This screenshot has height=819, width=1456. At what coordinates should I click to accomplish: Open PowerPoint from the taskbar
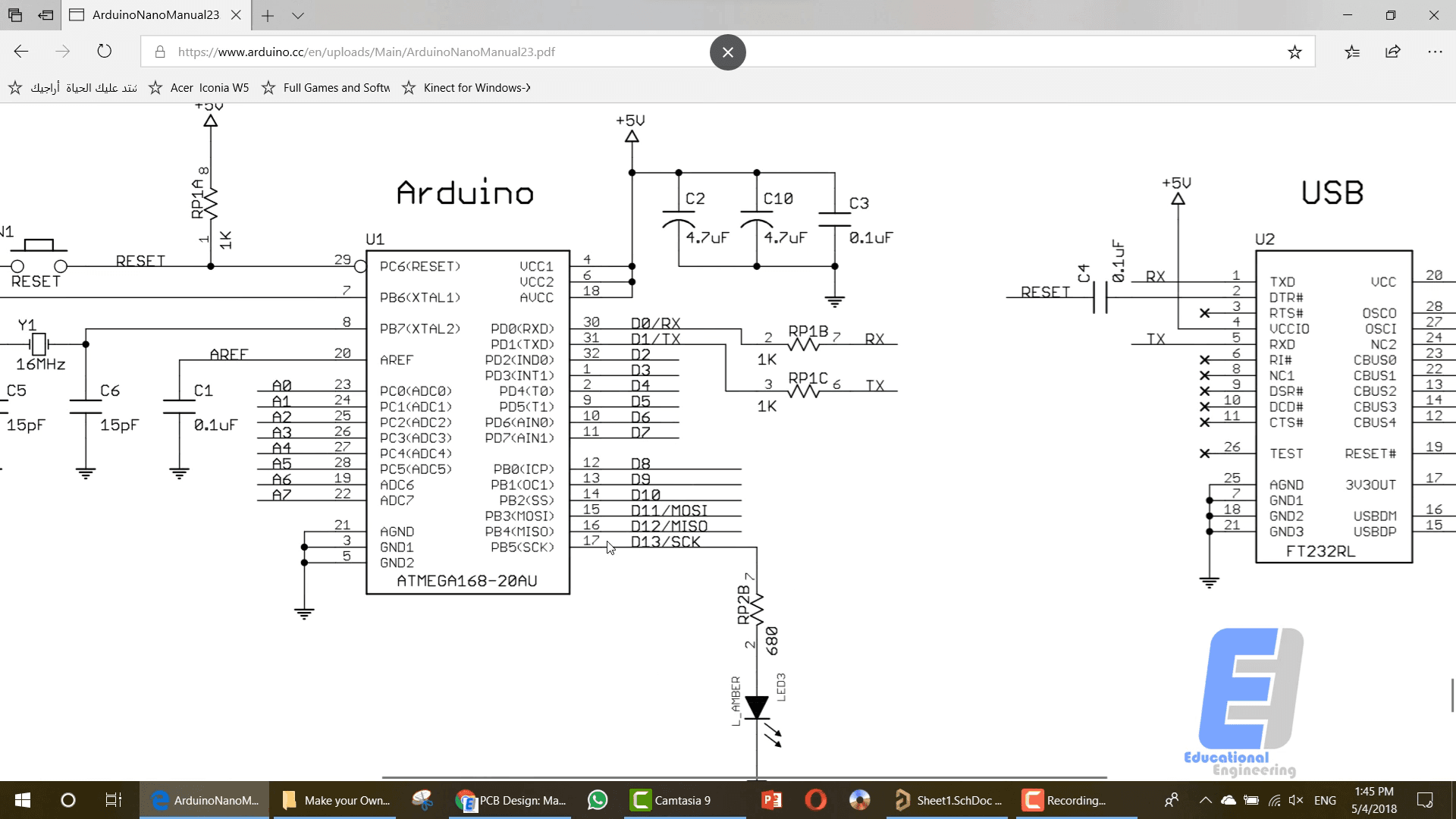pyautogui.click(x=771, y=800)
